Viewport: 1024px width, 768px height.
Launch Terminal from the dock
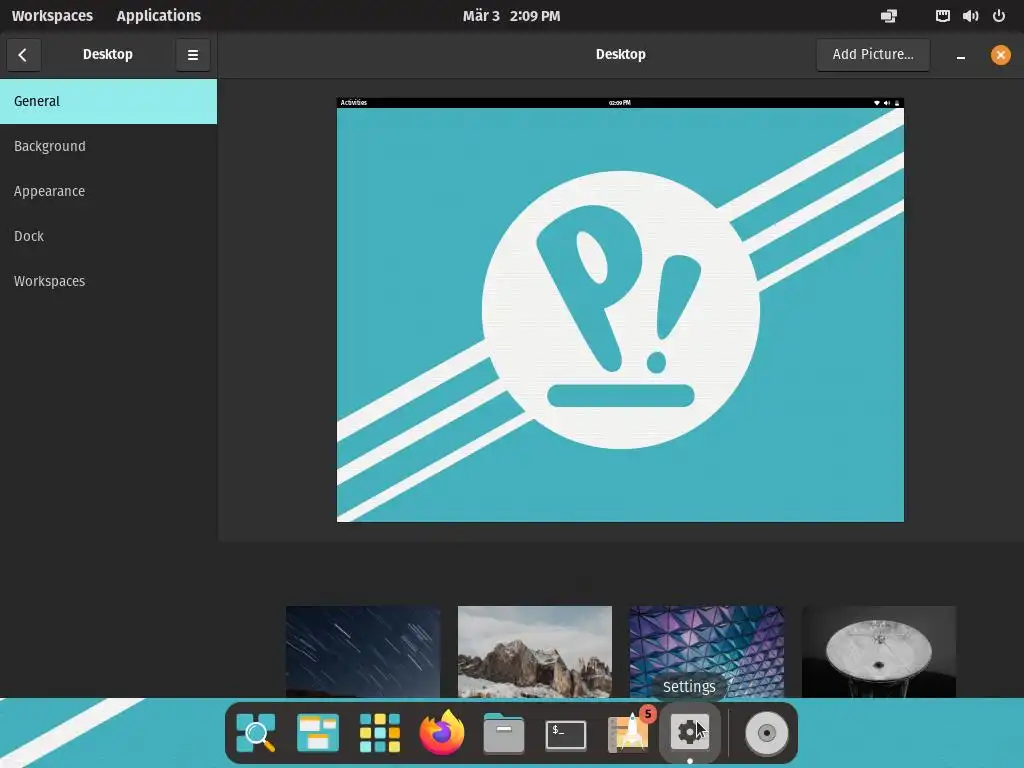566,735
